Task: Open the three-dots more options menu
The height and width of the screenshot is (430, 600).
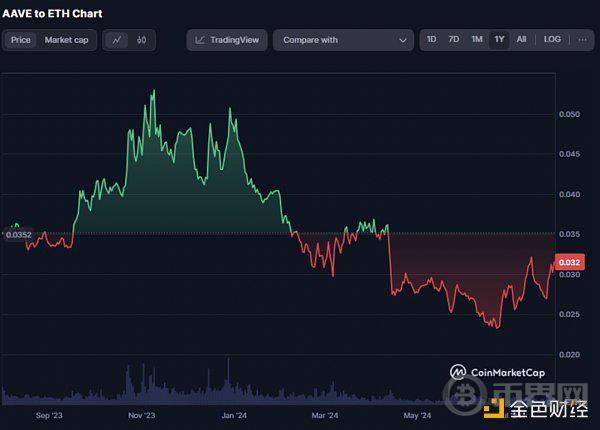Action: coord(582,40)
